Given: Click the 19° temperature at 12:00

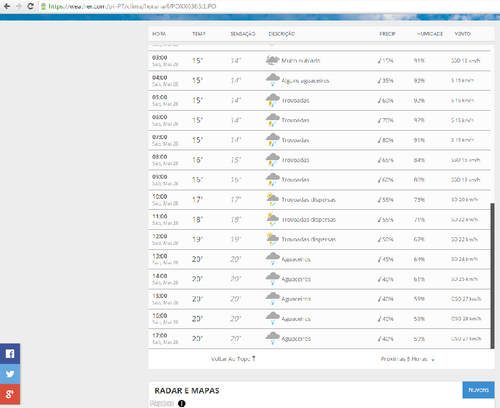Looking at the screenshot, I should coord(197,239).
